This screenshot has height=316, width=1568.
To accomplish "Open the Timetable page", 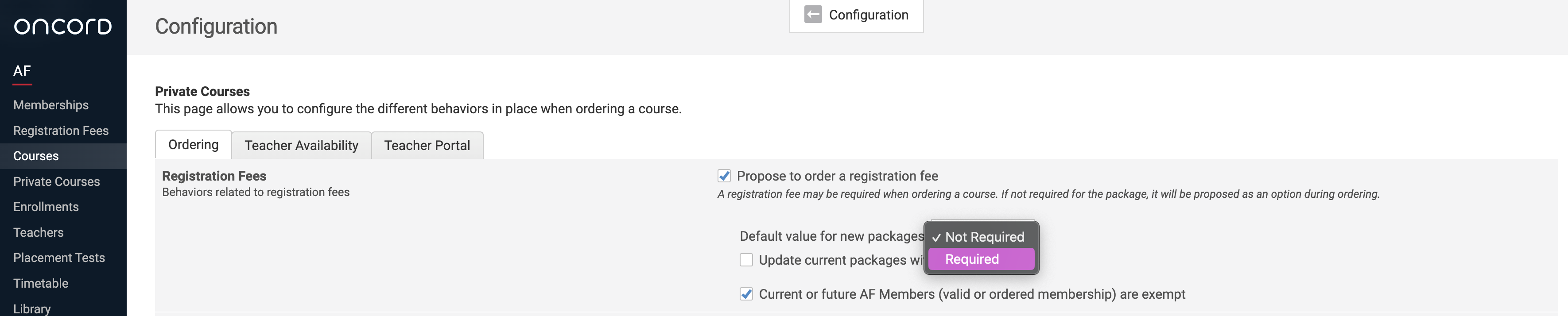I will (41, 283).
